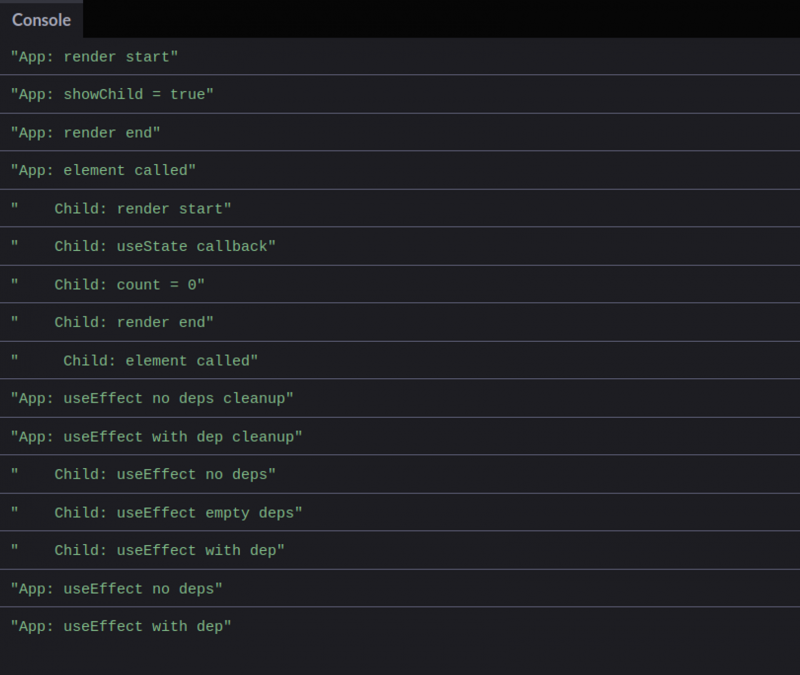Select the final "App: useEffect with dep" line
800x675 pixels.
click(400, 627)
